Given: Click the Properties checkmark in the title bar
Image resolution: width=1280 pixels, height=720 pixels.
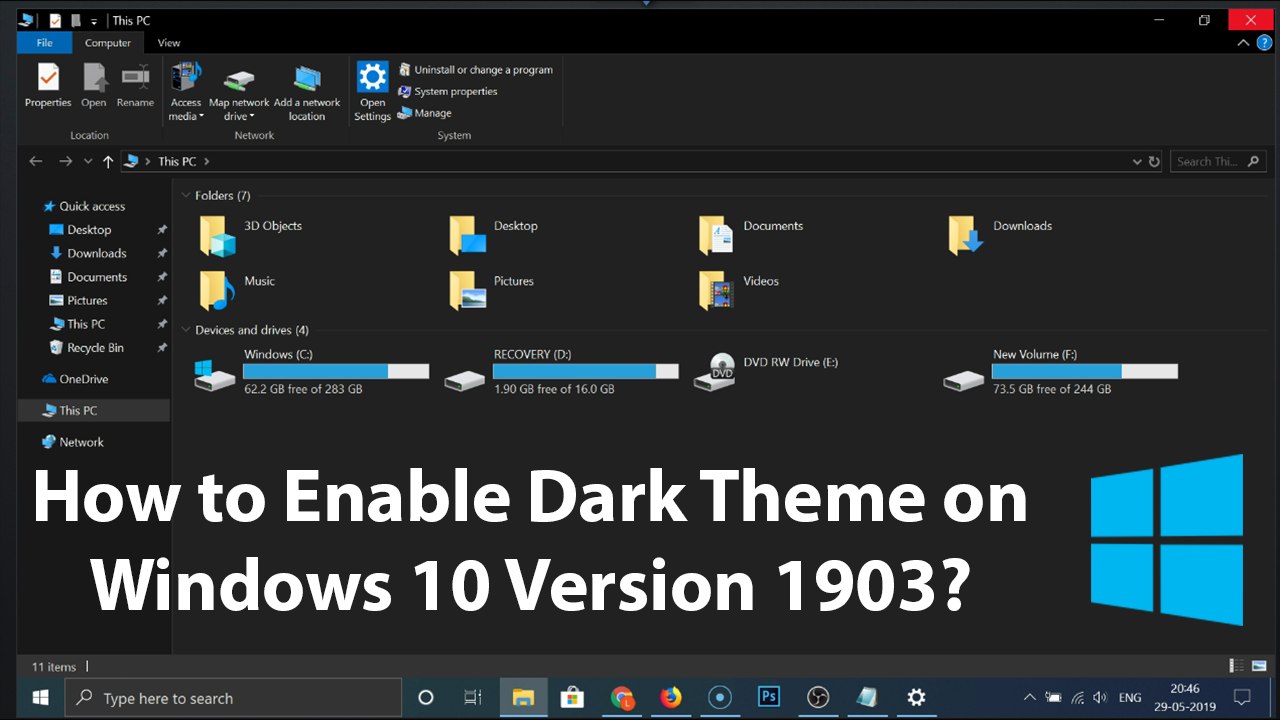Looking at the screenshot, I should coord(55,20).
